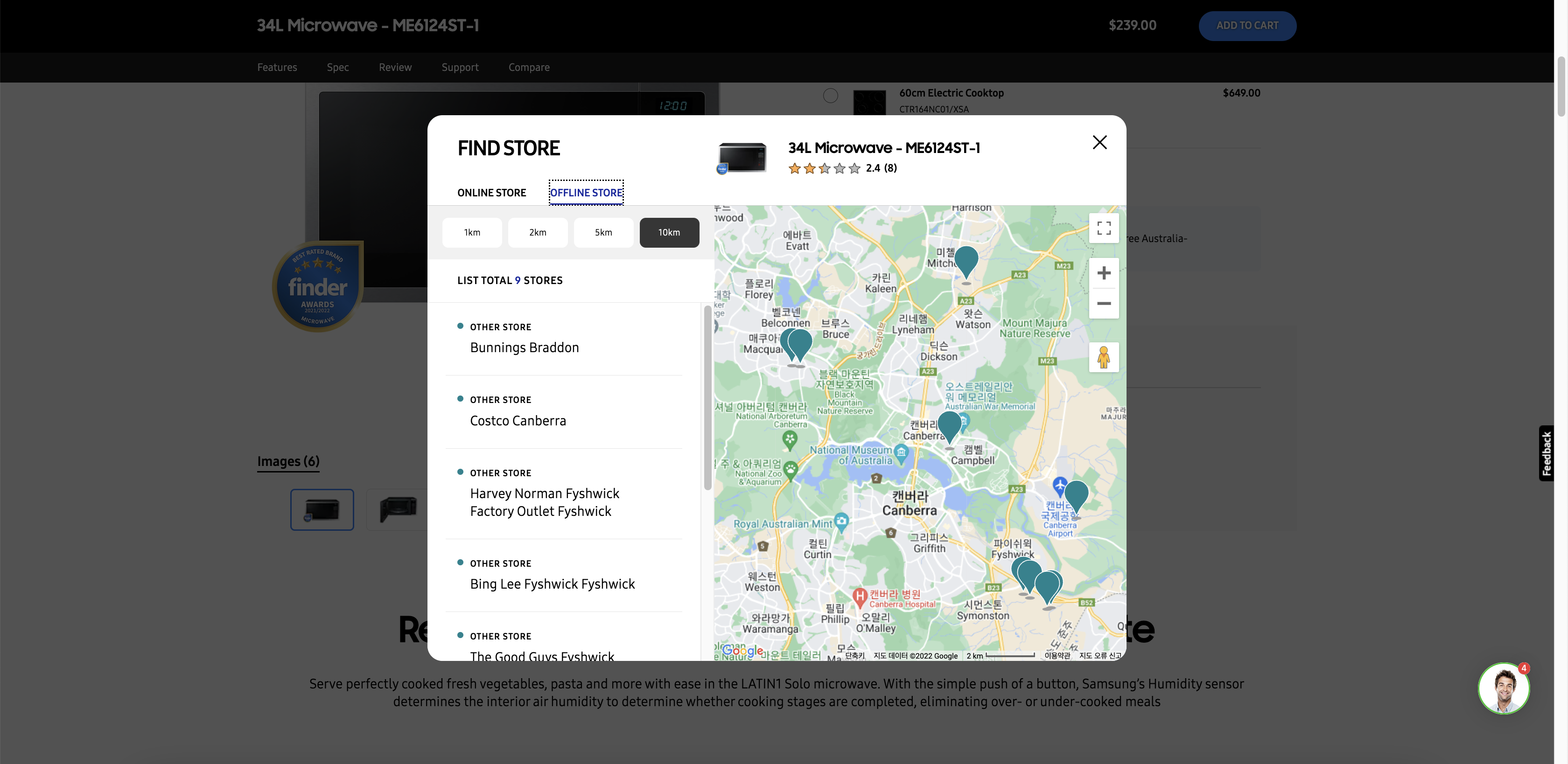The width and height of the screenshot is (1568, 764).
Task: Click the National Zoo & Aquarium marker
Action: pos(790,470)
